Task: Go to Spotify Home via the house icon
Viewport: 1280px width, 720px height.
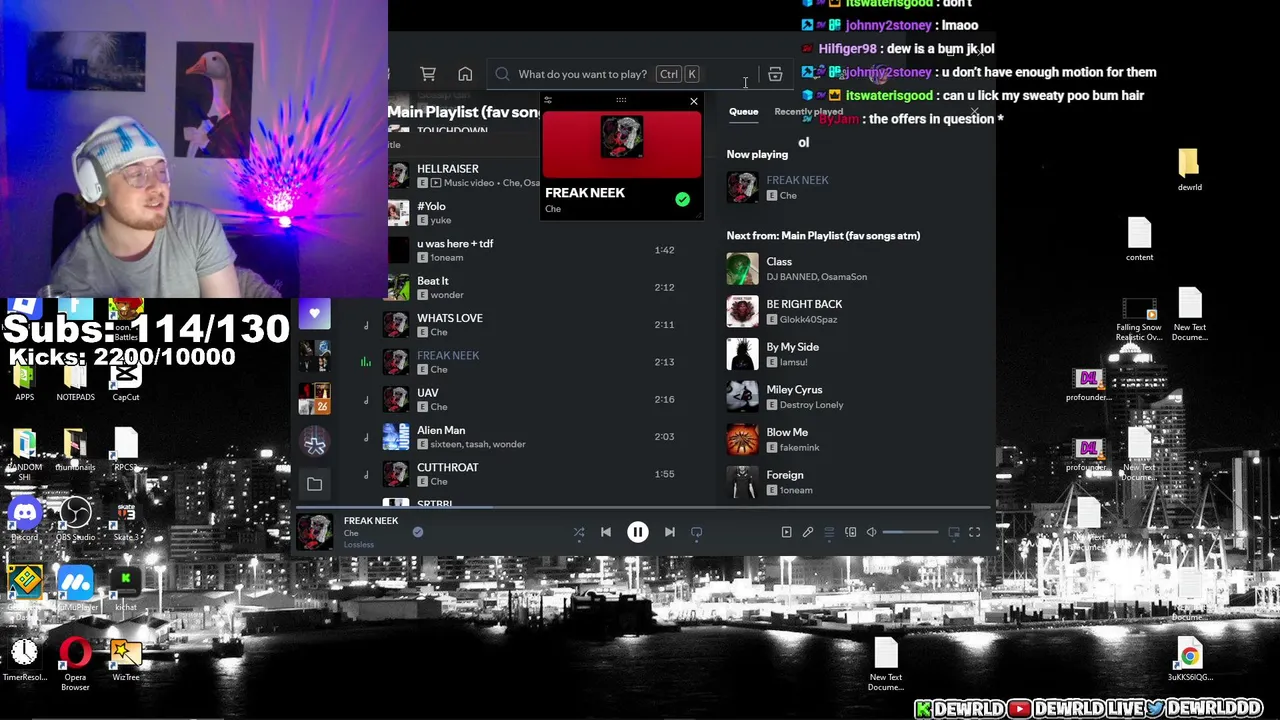Action: 465,74
